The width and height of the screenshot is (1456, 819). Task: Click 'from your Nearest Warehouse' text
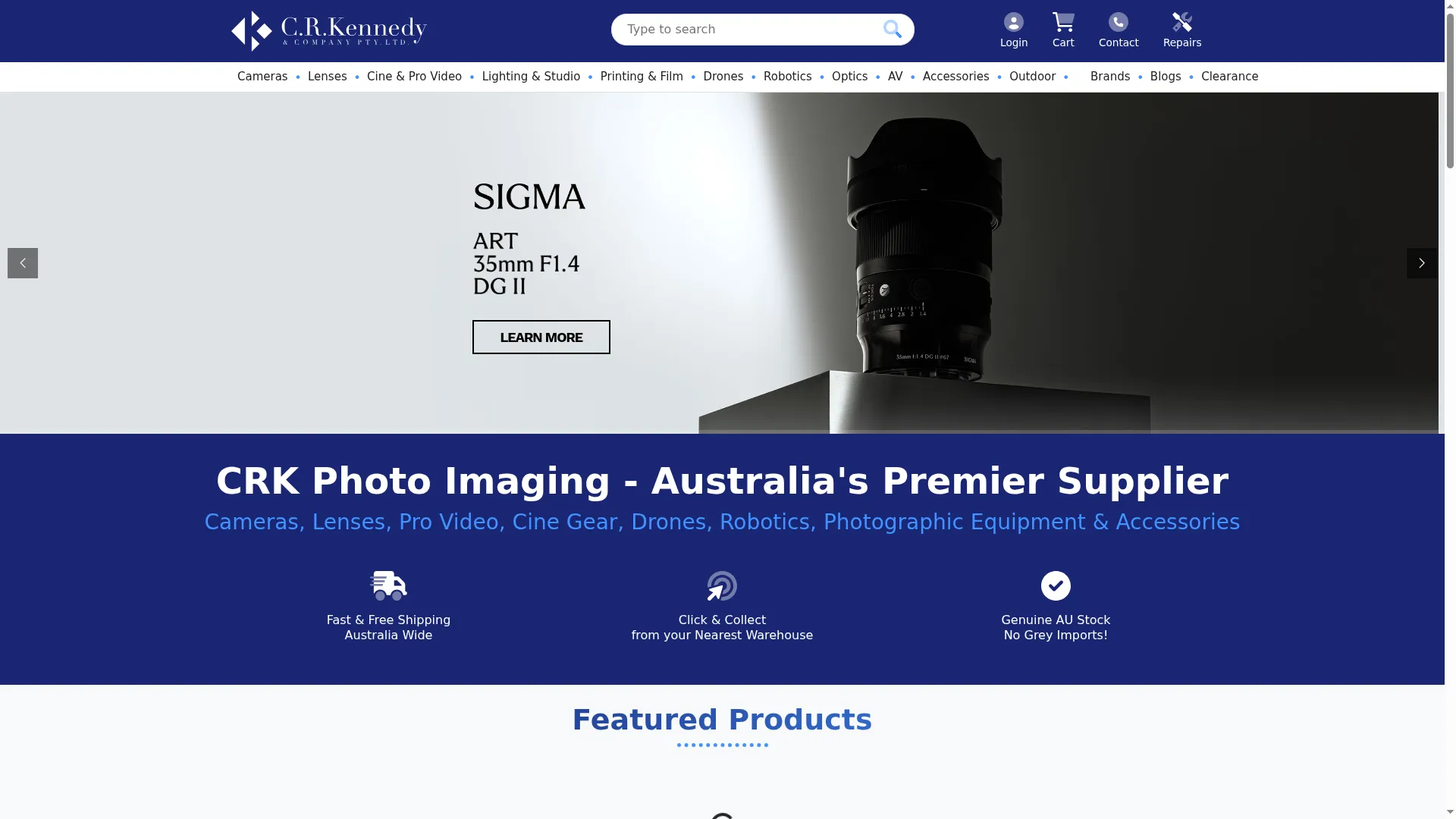722,635
